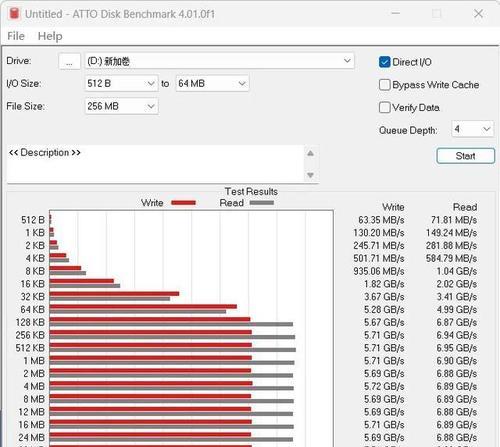The height and width of the screenshot is (447, 500).
Task: Click the ATTO Disk Benchmark title bar icon
Action: point(14,14)
